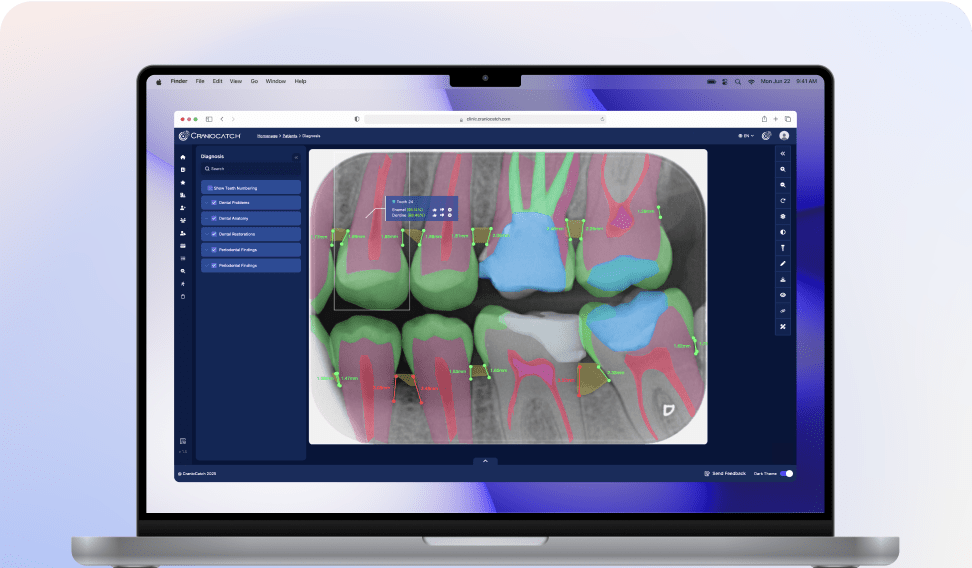Open the user profile avatar
The width and height of the screenshot is (972, 568).
784,136
